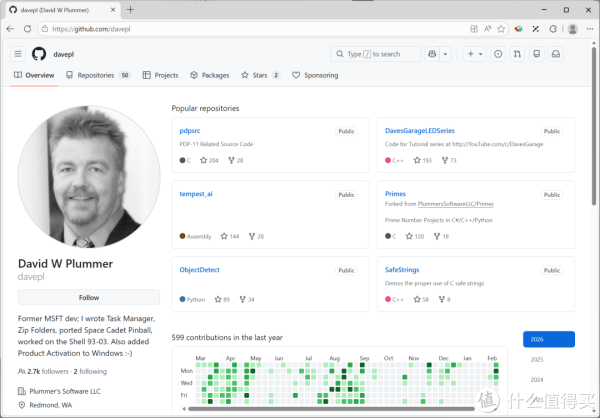600x418 pixels.
Task: Open the GitHub hamburger navigation menu
Action: (18, 54)
